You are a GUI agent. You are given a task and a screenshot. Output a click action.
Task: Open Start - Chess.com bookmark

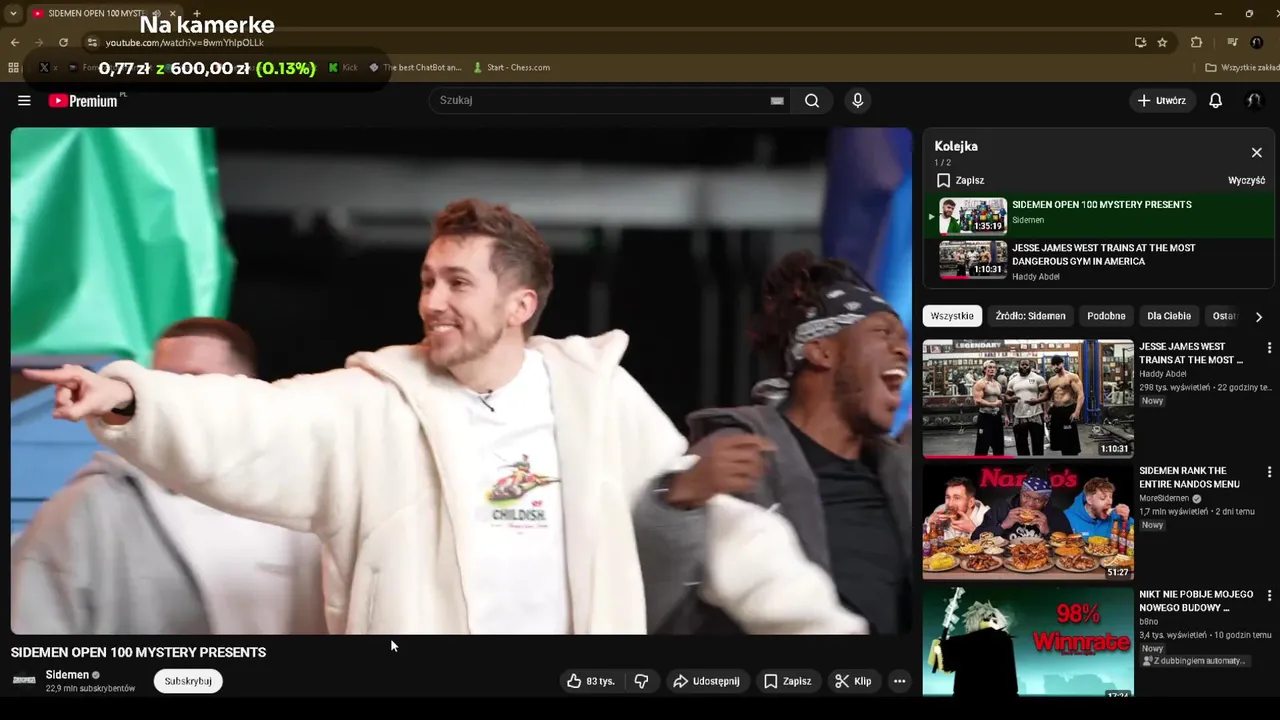pos(512,68)
